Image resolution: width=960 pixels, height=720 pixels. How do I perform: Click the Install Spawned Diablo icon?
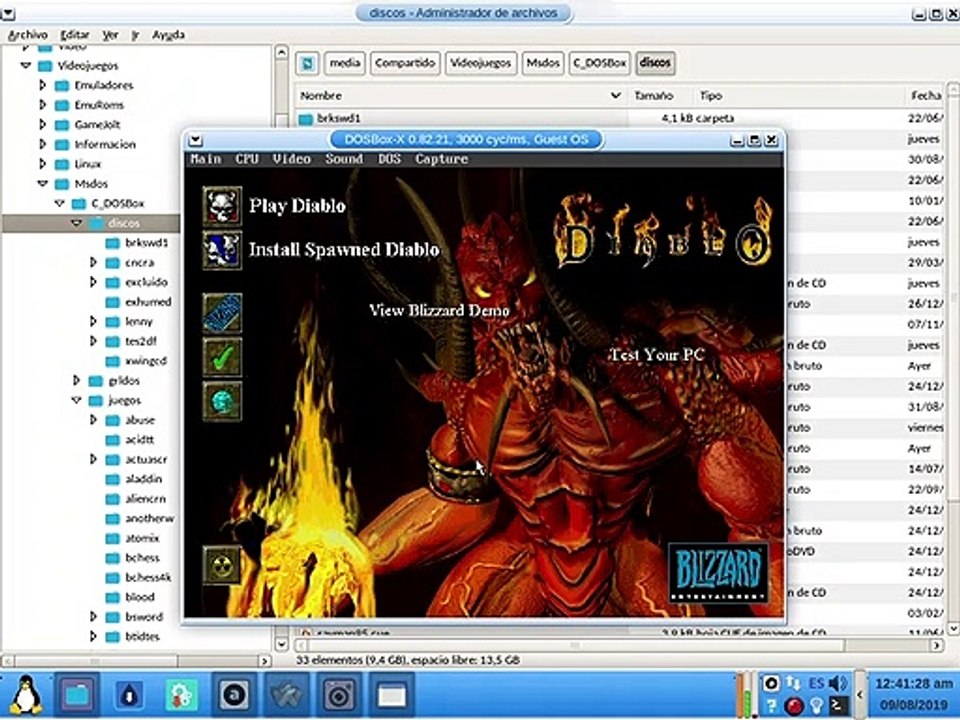tap(222, 250)
